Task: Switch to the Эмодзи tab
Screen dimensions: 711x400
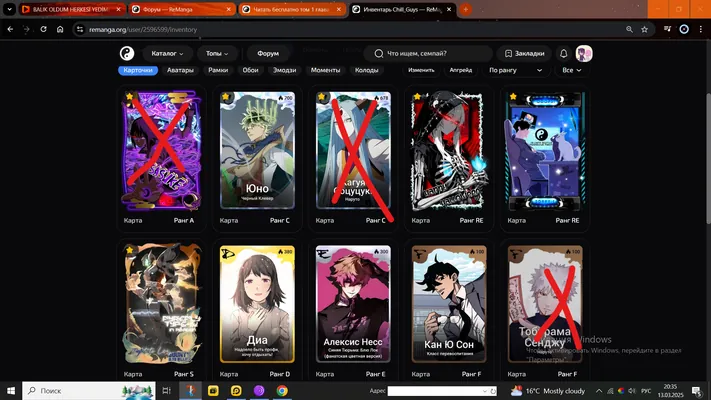Action: point(284,70)
